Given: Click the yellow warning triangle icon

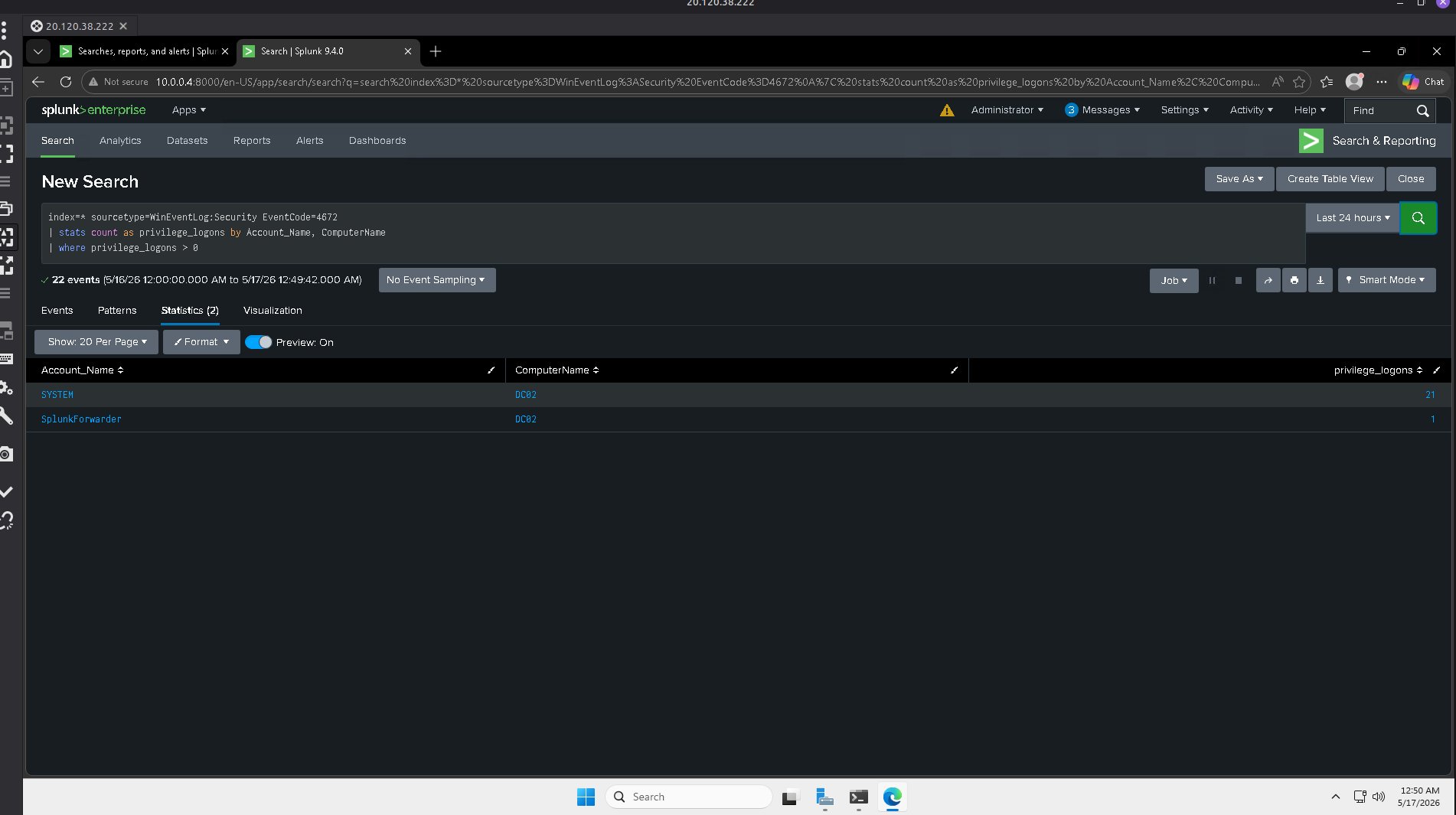Looking at the screenshot, I should pos(947,110).
